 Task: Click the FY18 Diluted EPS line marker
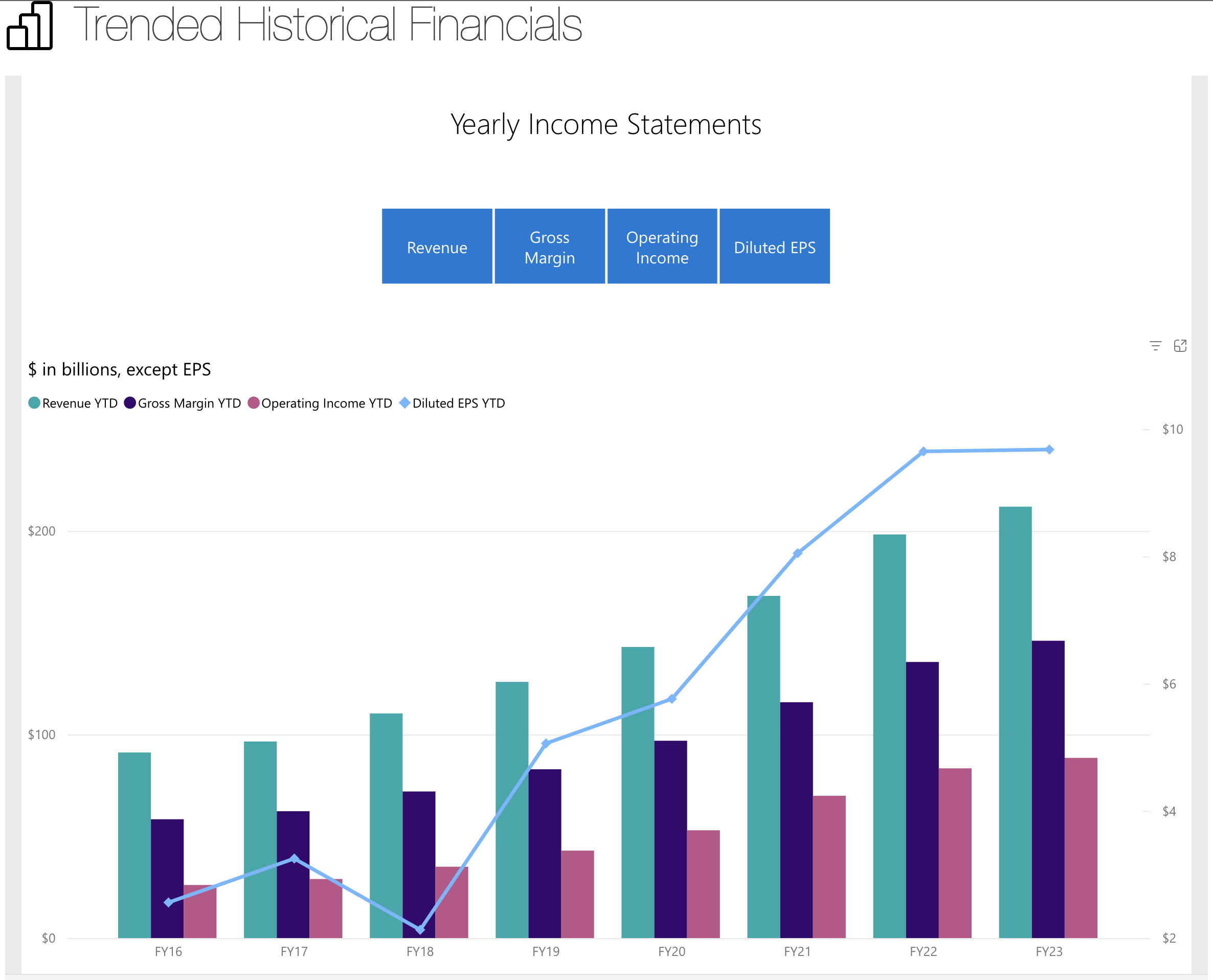coord(420,929)
